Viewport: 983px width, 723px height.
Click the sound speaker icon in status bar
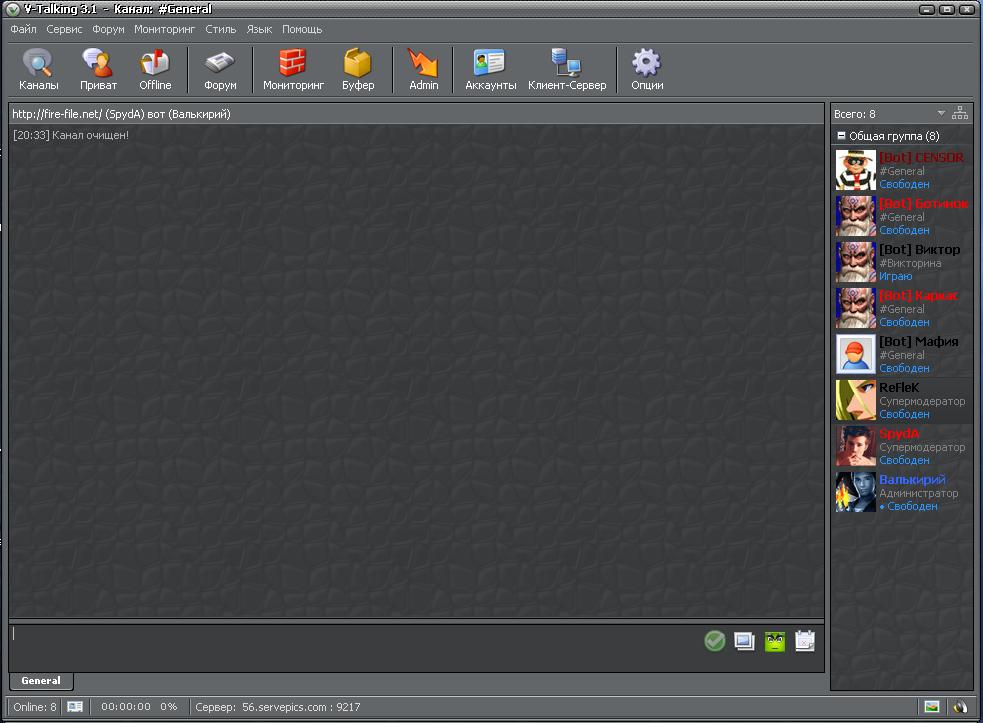pyautogui.click(x=960, y=707)
